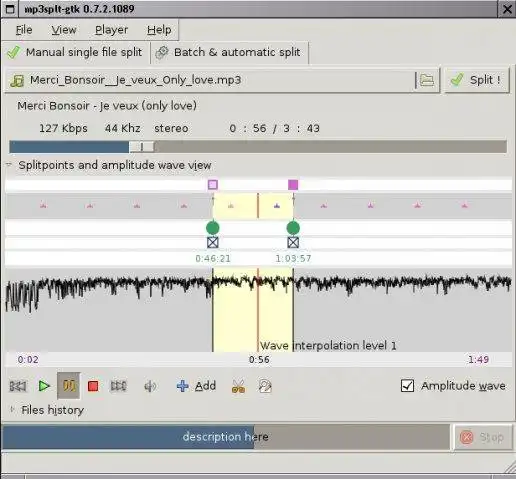Start playback with the green play button
This screenshot has height=479, width=516.
tap(44, 386)
